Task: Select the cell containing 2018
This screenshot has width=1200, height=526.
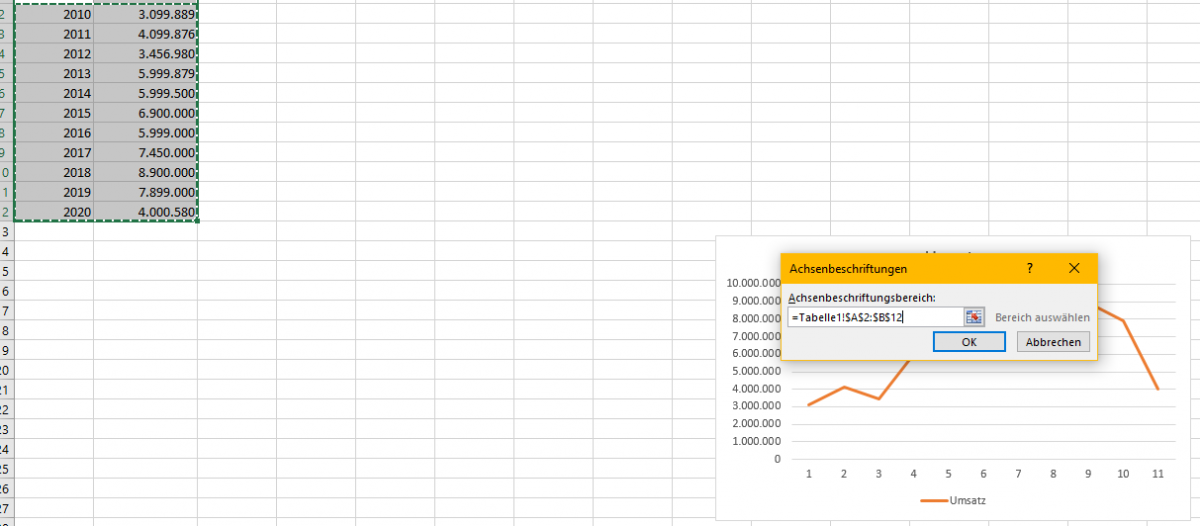Action: [x=55, y=173]
